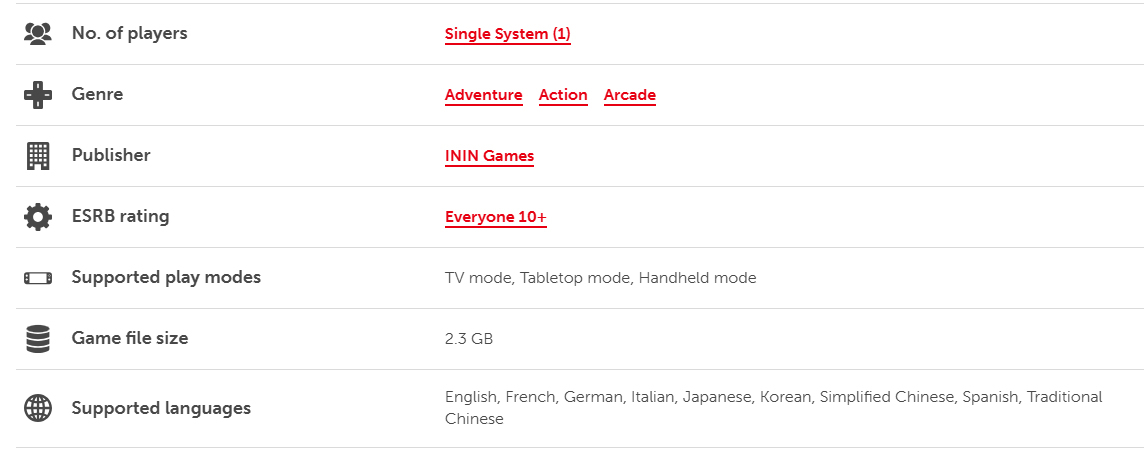Open the Single System (1) link
This screenshot has height=456, width=1144.
(x=508, y=34)
